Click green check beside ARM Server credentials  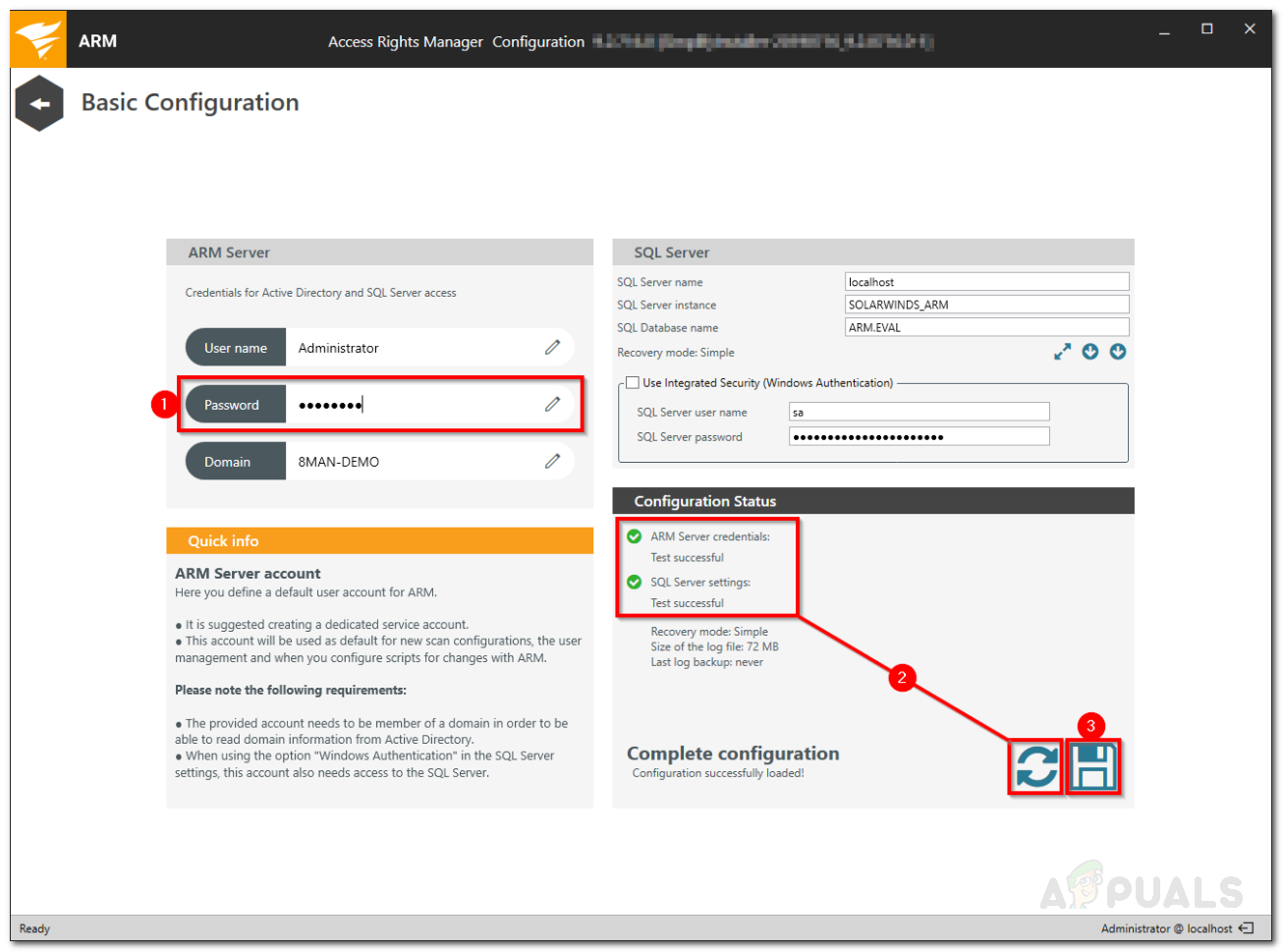(635, 536)
